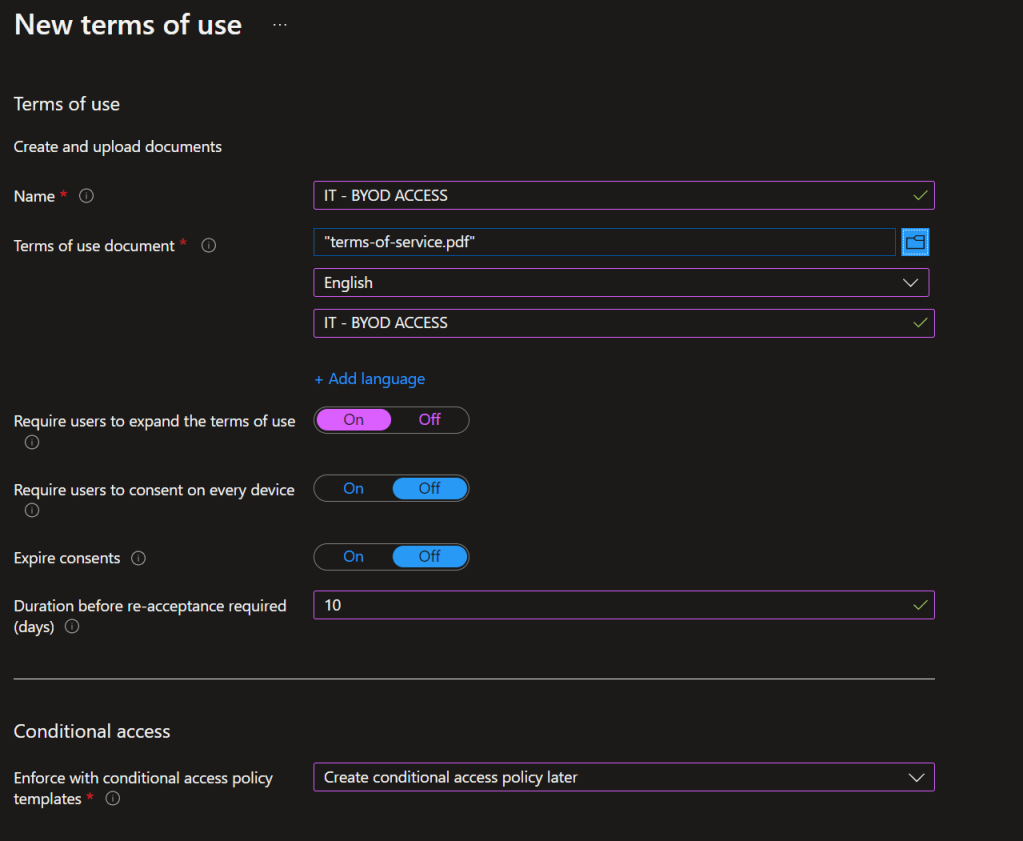Click the folder browse icon for document upload
The height and width of the screenshot is (841, 1023).
915,242
